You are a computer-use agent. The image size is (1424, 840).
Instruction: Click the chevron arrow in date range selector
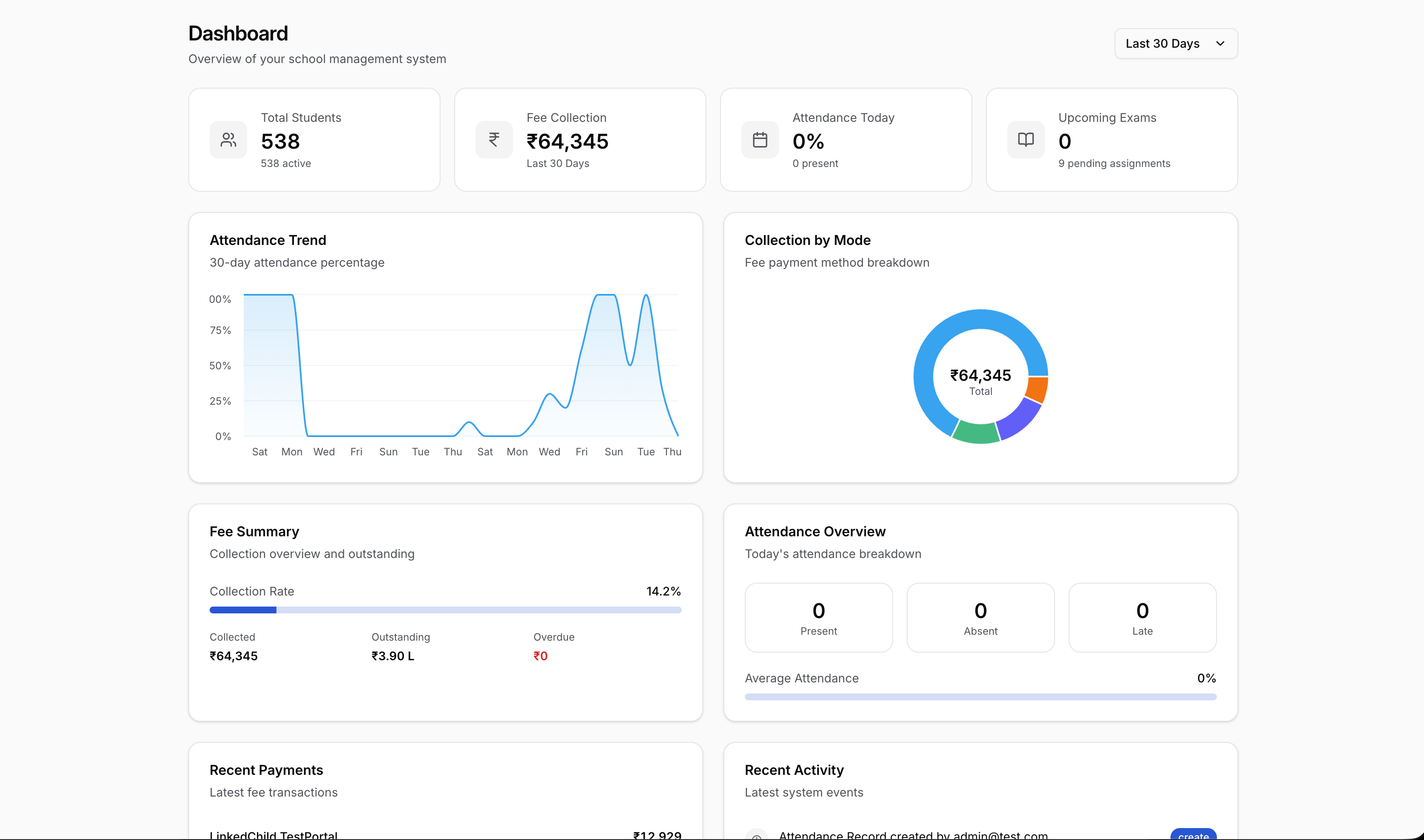(x=1220, y=43)
